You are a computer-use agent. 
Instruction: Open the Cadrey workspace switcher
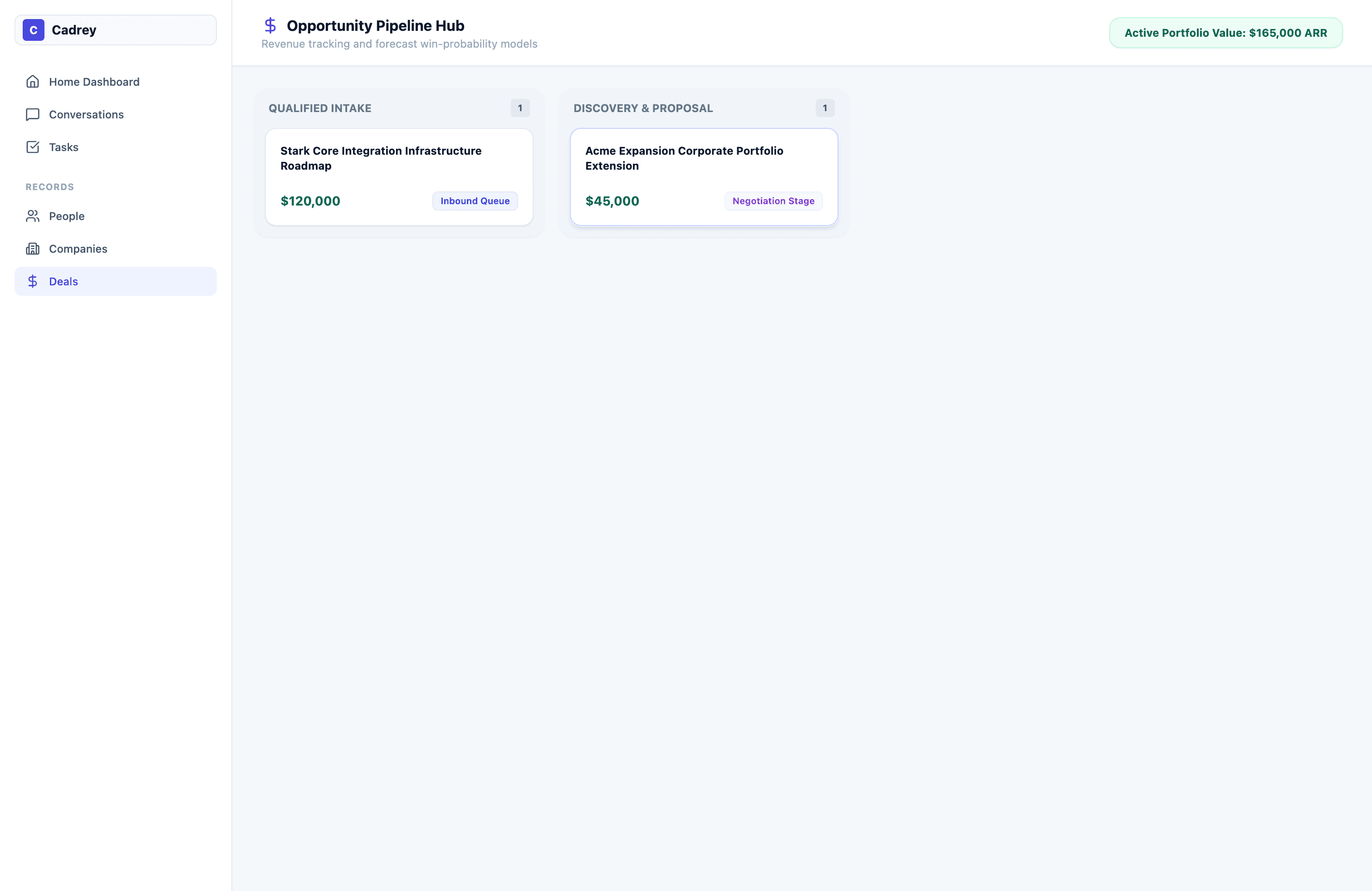coord(115,30)
